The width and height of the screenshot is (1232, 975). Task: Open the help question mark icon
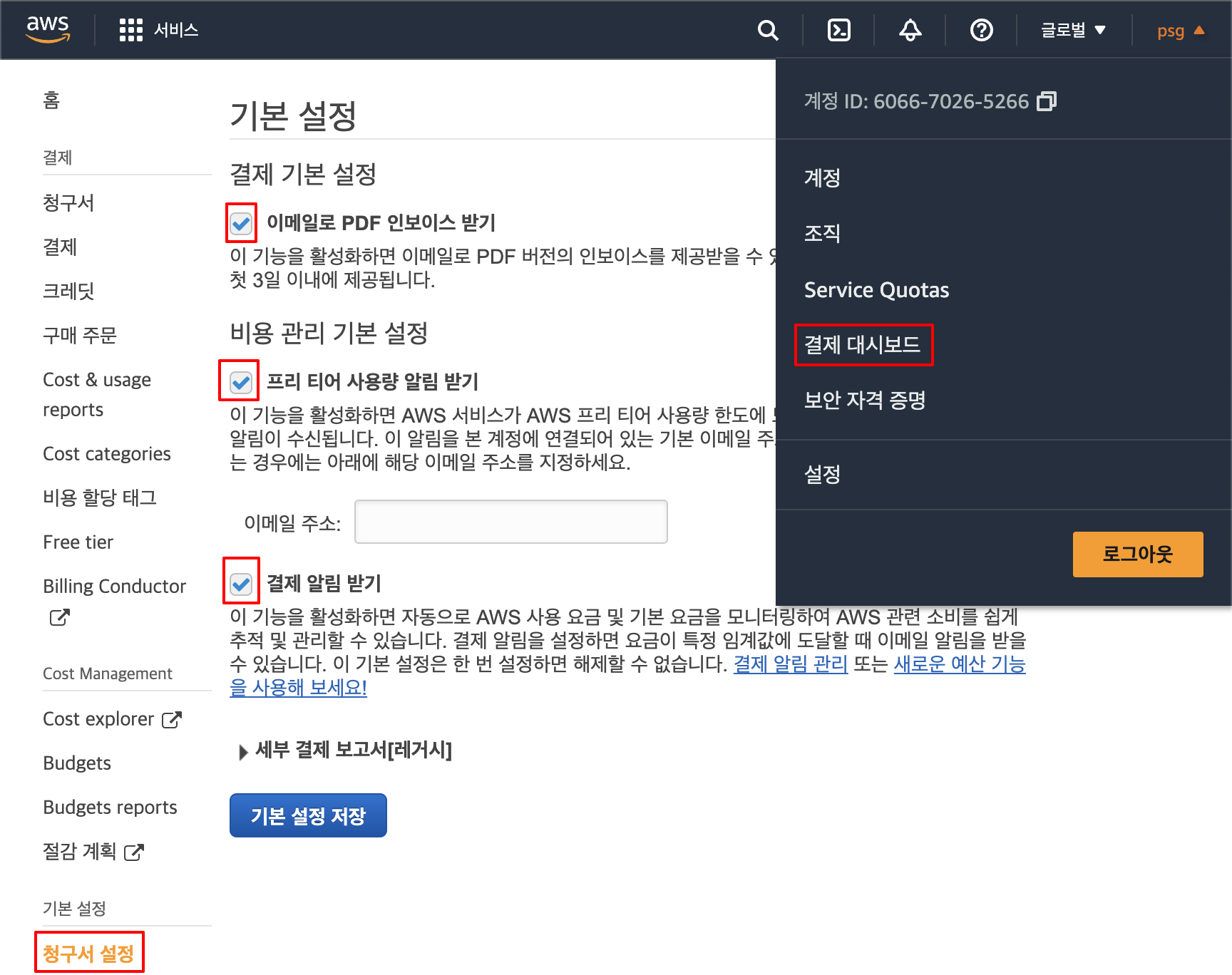[x=982, y=30]
